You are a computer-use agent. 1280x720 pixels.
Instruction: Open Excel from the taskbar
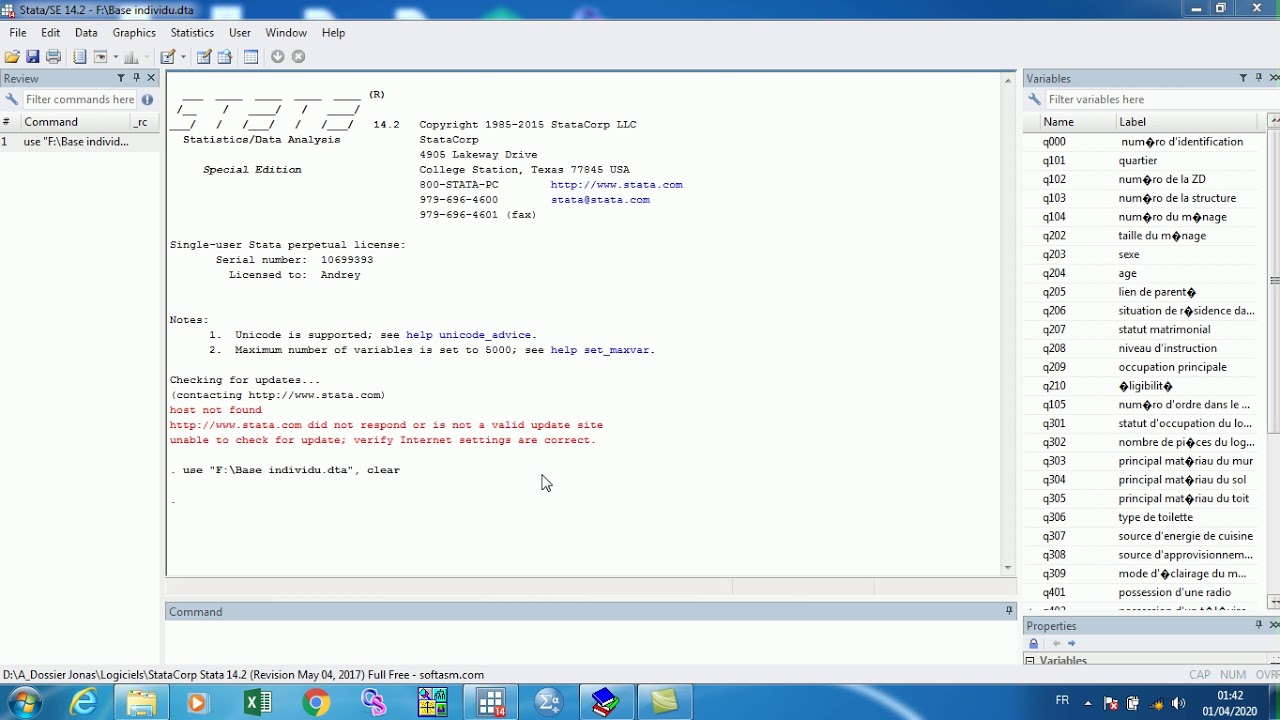coord(258,703)
